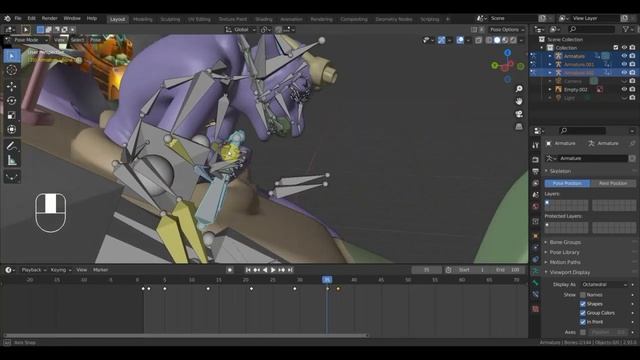Open the Bone Constraints properties tab
Image resolution: width=640 pixels, height=360 pixels.
click(x=536, y=294)
